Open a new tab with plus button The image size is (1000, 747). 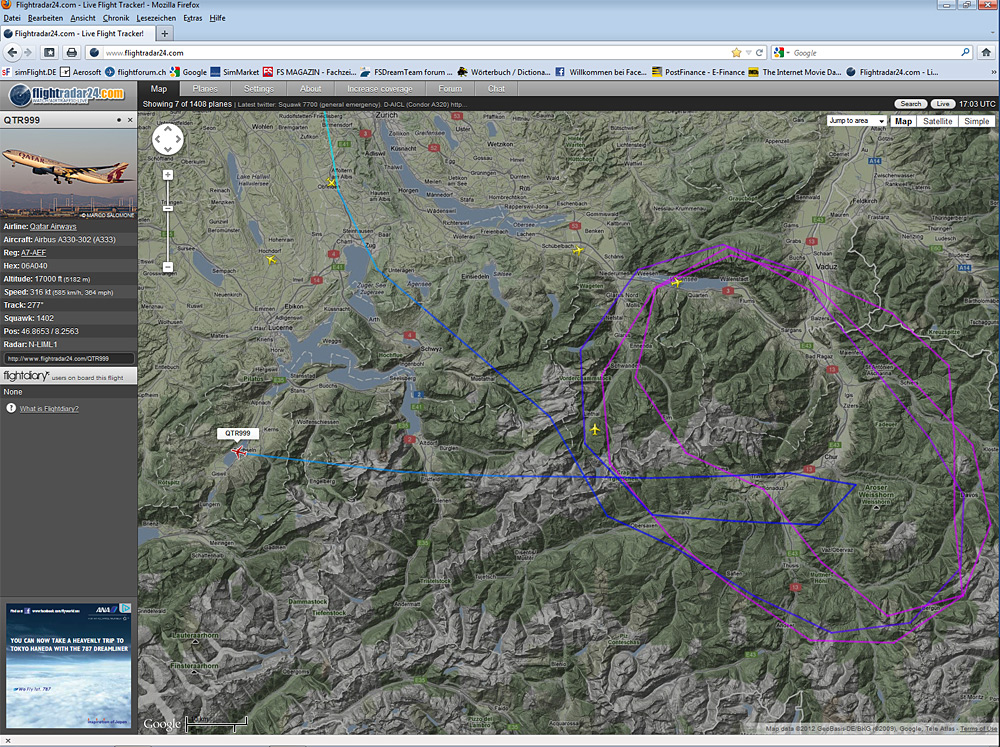pos(165,33)
